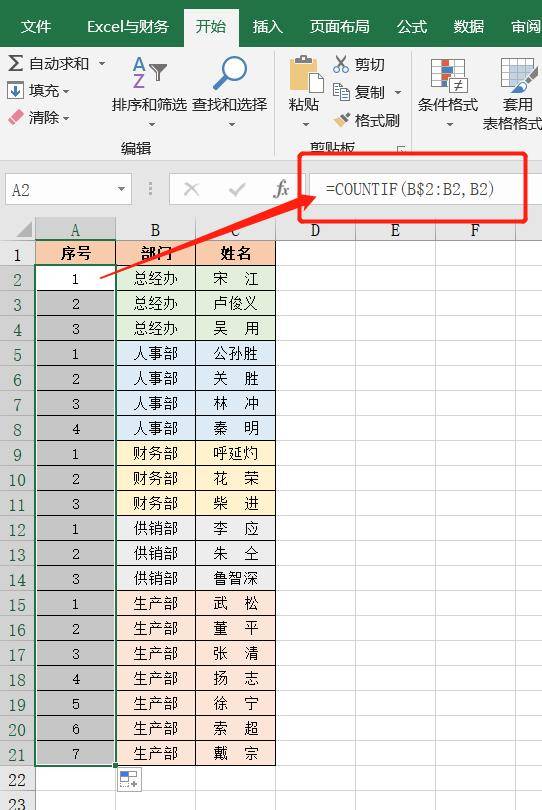Expand the Name Box dropdown arrow
This screenshot has height=810, width=542.
[x=121, y=189]
